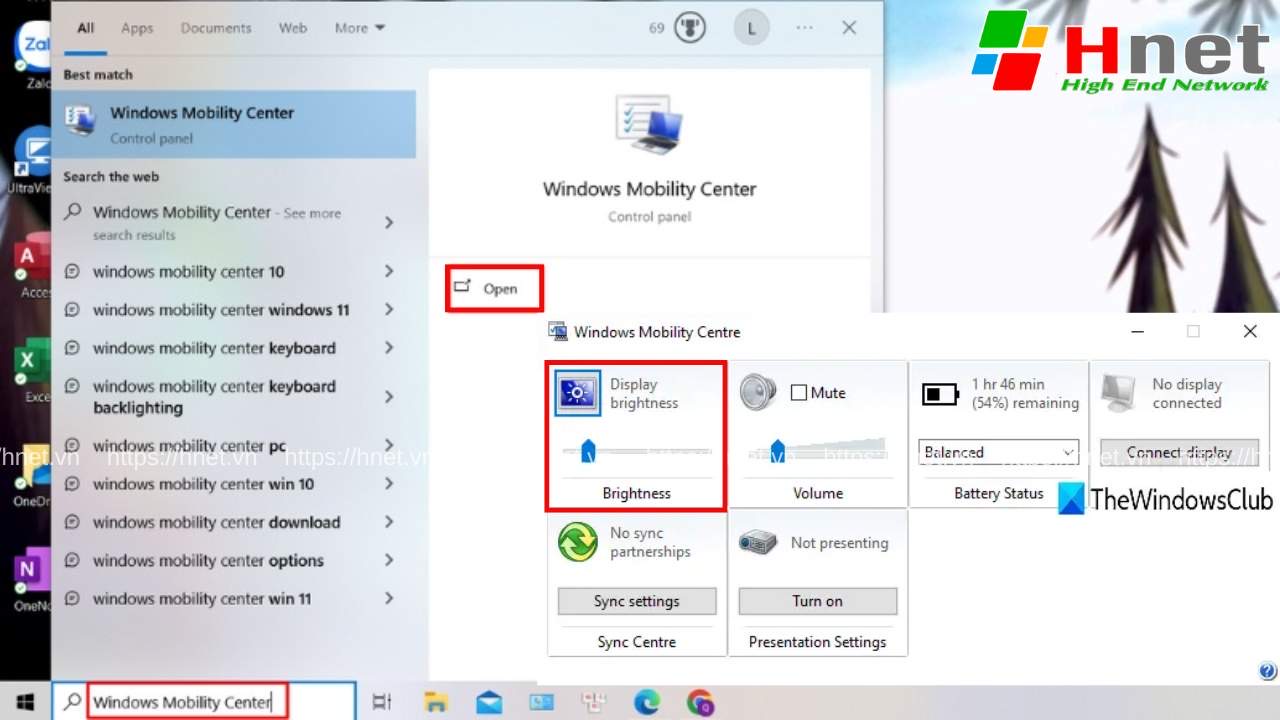The image size is (1280, 720).
Task: Expand 'windows mobility center options' arrow
Action: tap(389, 560)
